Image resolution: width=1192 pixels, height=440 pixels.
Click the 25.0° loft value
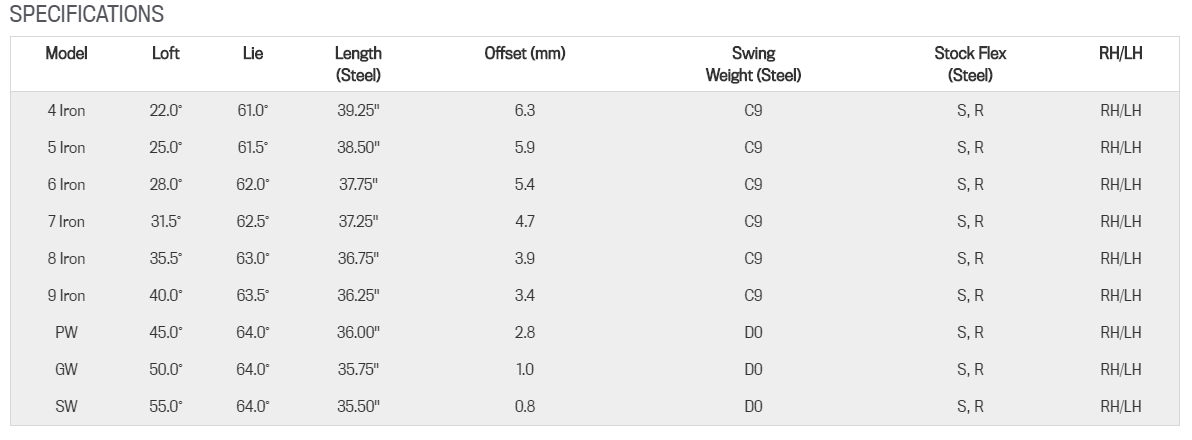166,148
